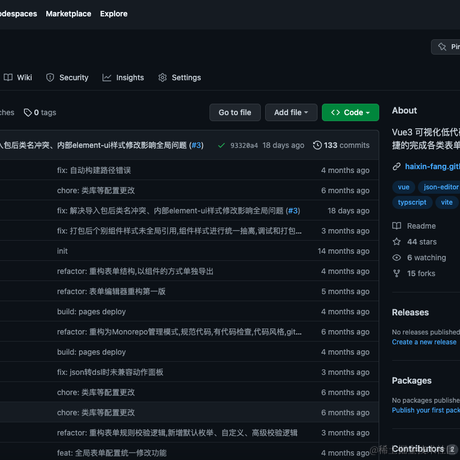Click the fork icon beside 15 forks
Screen dimensions: 460x460
(x=397, y=273)
